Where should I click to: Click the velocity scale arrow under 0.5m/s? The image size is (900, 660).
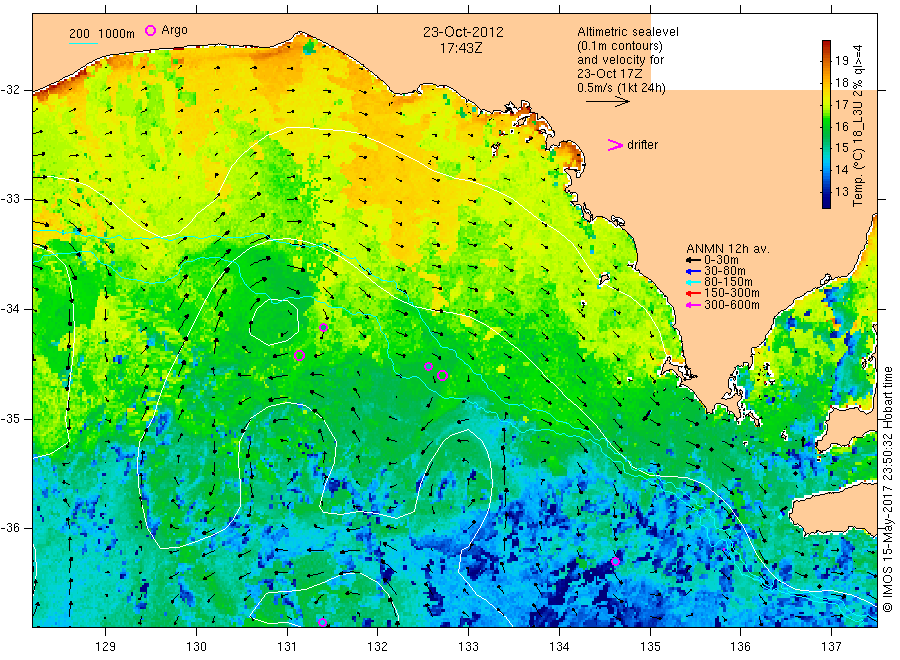608,102
